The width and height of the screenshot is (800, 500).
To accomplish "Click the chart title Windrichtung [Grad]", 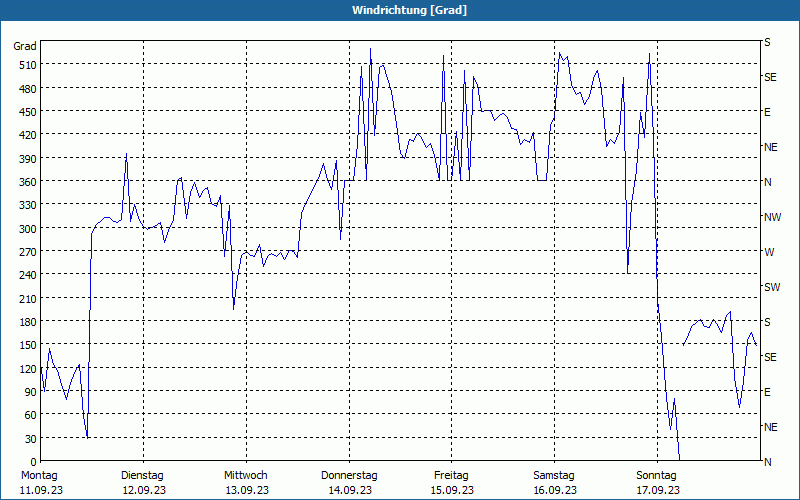I will coord(409,10).
